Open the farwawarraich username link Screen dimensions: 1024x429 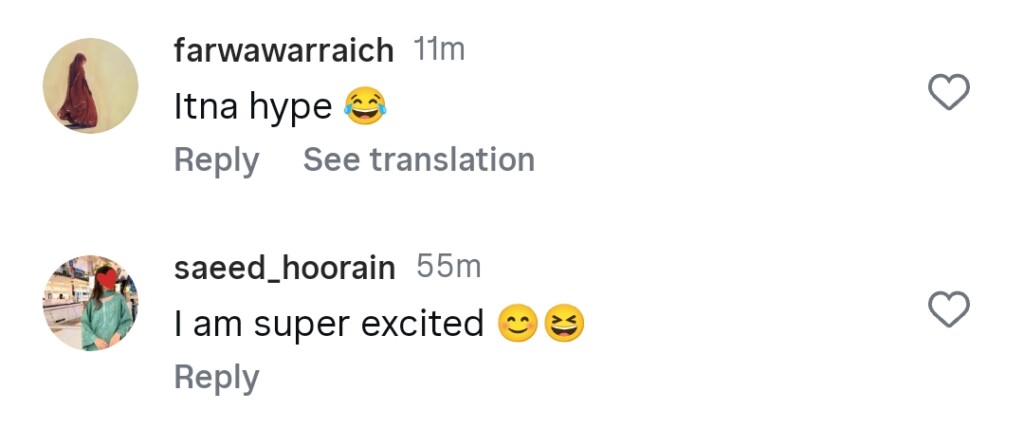coord(284,50)
